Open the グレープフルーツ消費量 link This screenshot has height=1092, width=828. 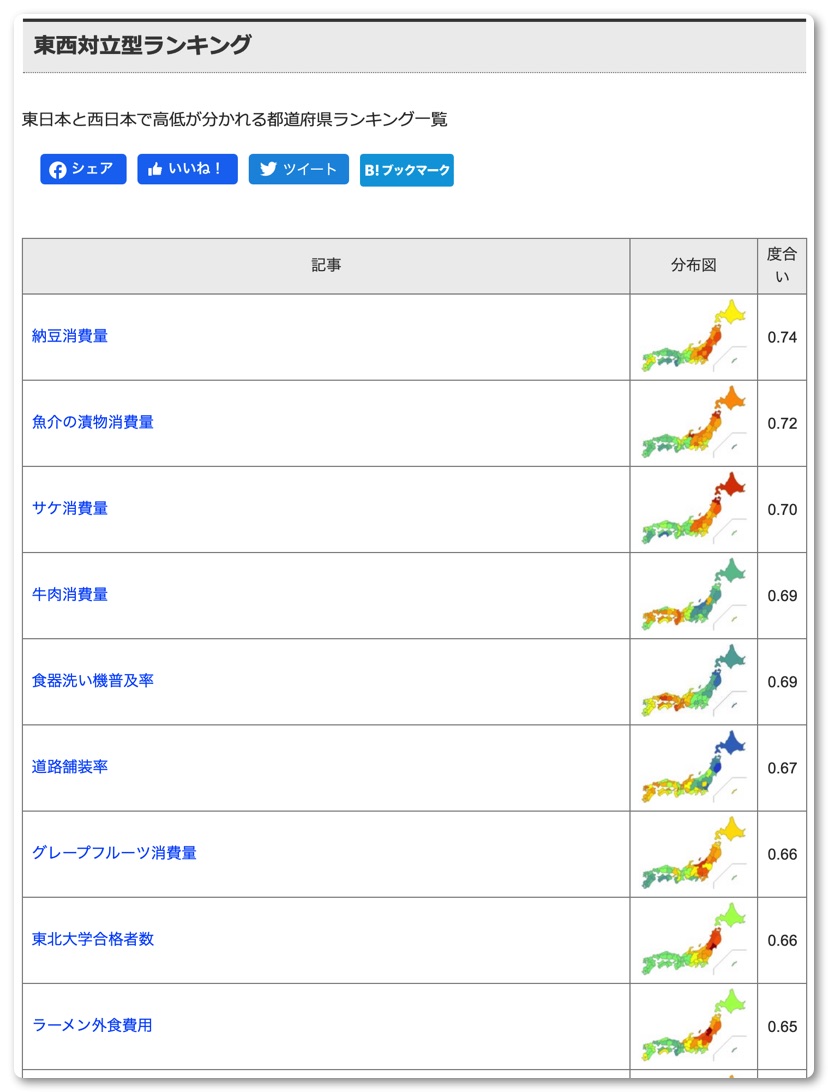(x=114, y=853)
